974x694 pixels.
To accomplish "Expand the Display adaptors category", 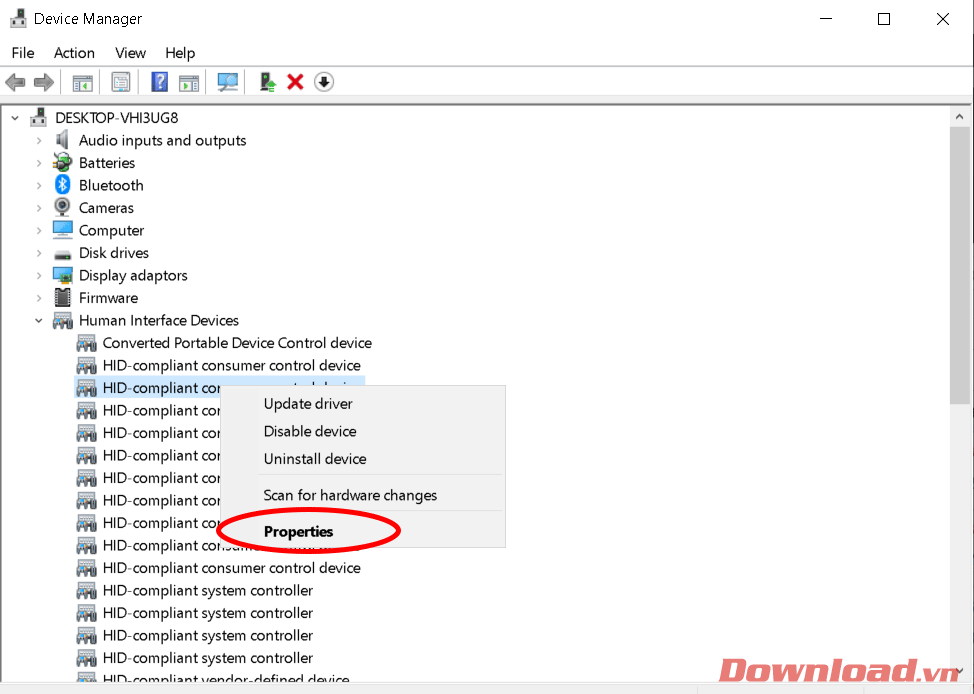I will click(39, 275).
